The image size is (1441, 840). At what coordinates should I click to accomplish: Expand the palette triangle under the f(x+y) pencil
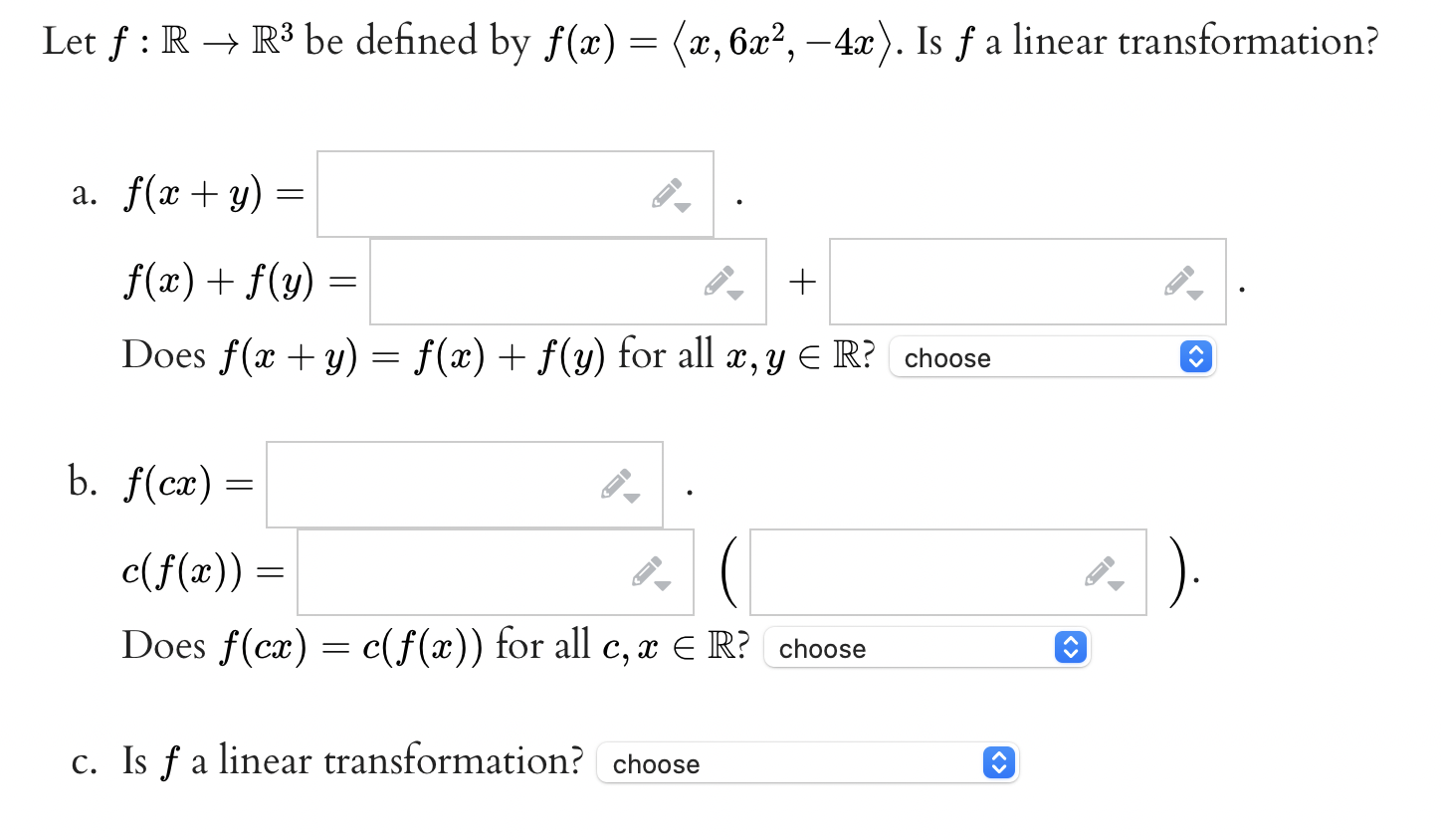click(x=682, y=207)
